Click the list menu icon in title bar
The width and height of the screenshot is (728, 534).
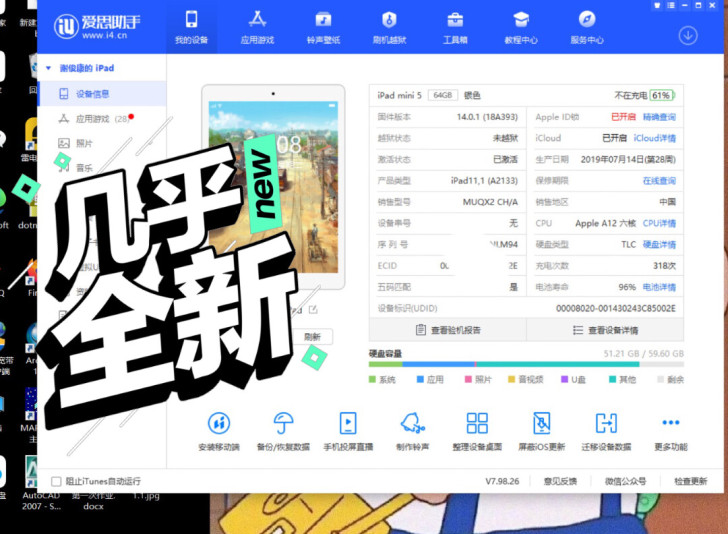click(x=671, y=5)
